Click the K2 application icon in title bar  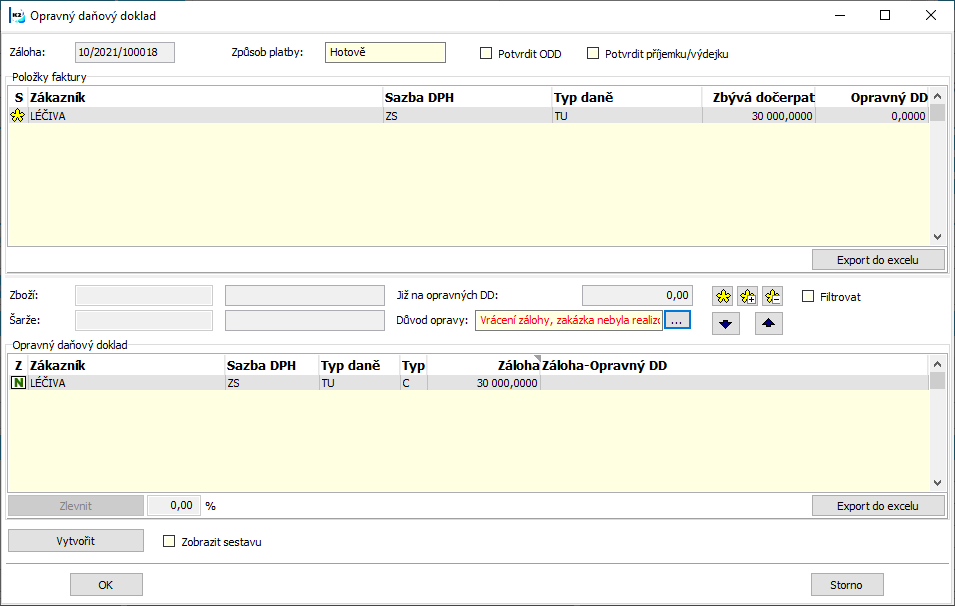pyautogui.click(x=16, y=15)
